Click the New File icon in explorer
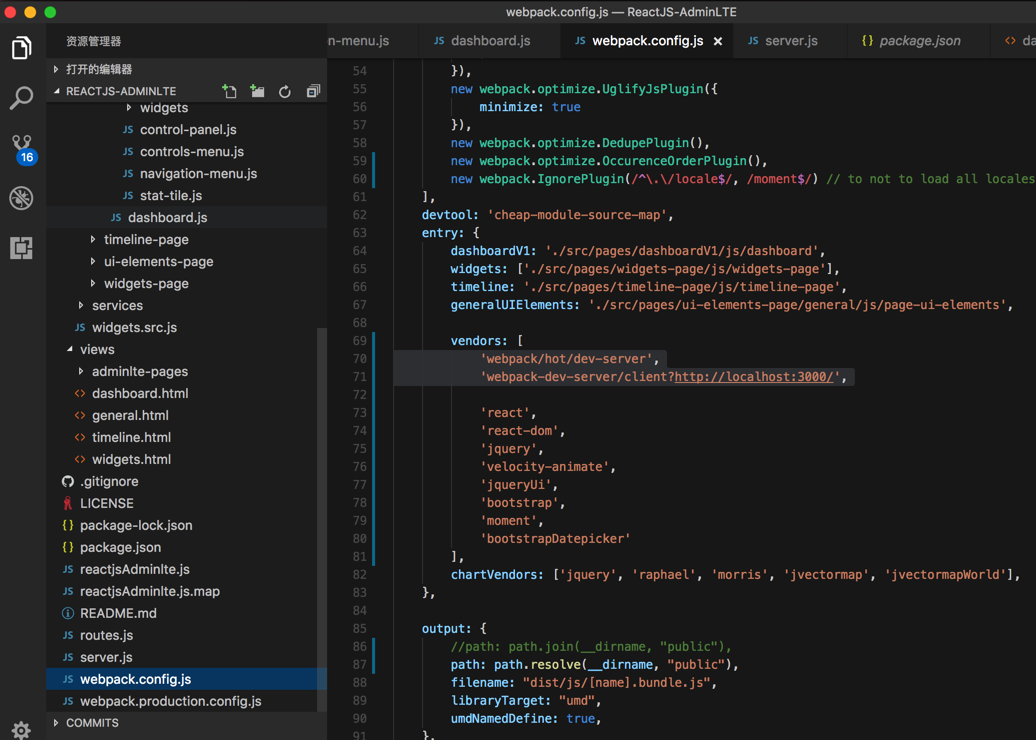1036x740 pixels. coord(229,92)
